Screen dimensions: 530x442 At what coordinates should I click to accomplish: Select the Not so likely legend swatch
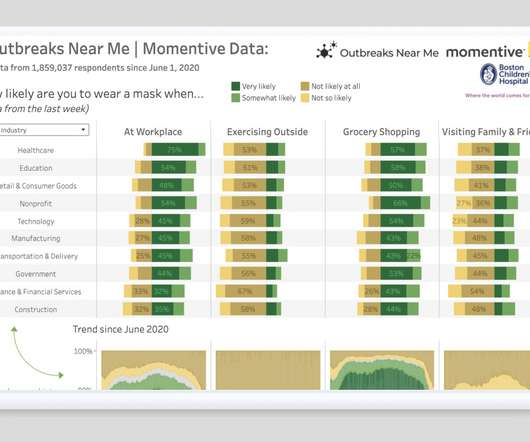(305, 98)
